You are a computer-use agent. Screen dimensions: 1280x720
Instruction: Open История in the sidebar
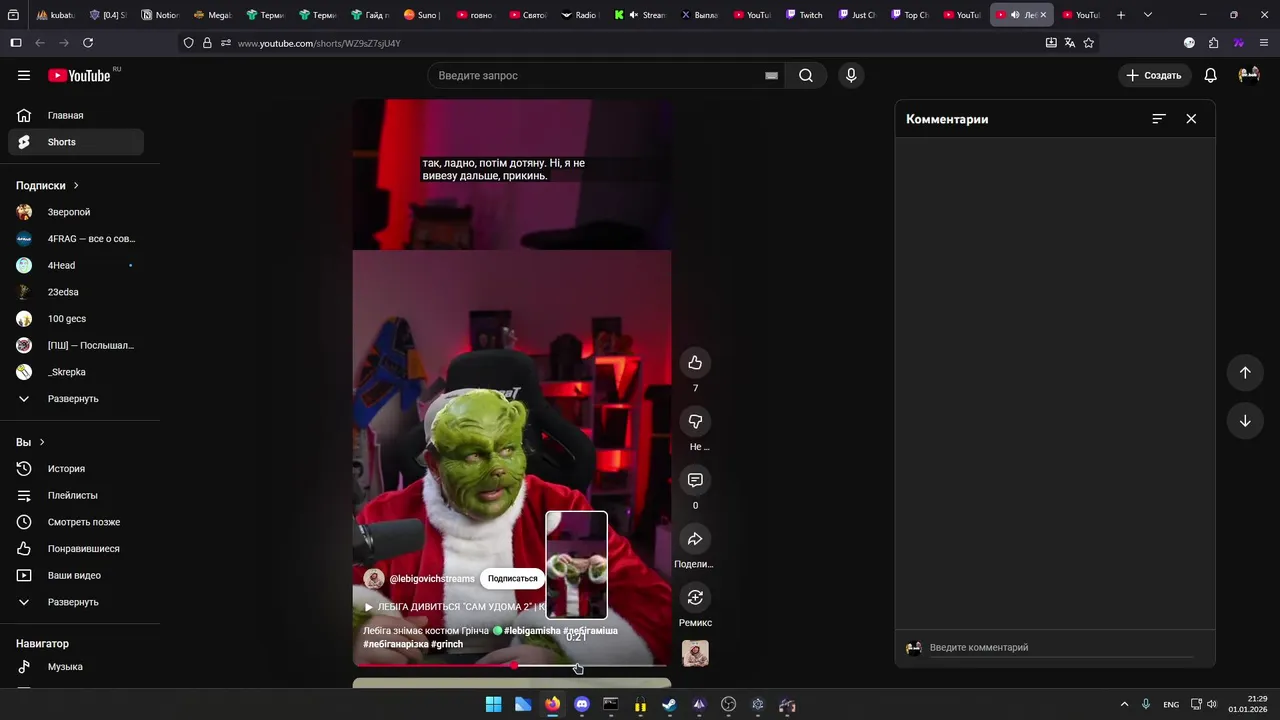[x=76, y=468]
